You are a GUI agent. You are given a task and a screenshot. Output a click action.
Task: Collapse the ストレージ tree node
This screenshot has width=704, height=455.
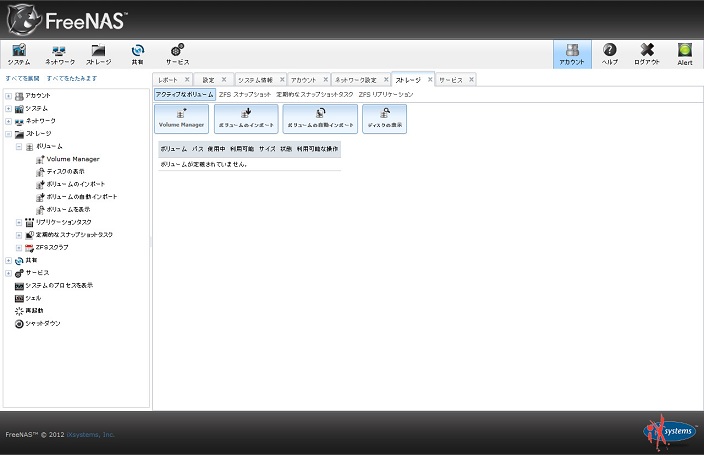point(8,133)
